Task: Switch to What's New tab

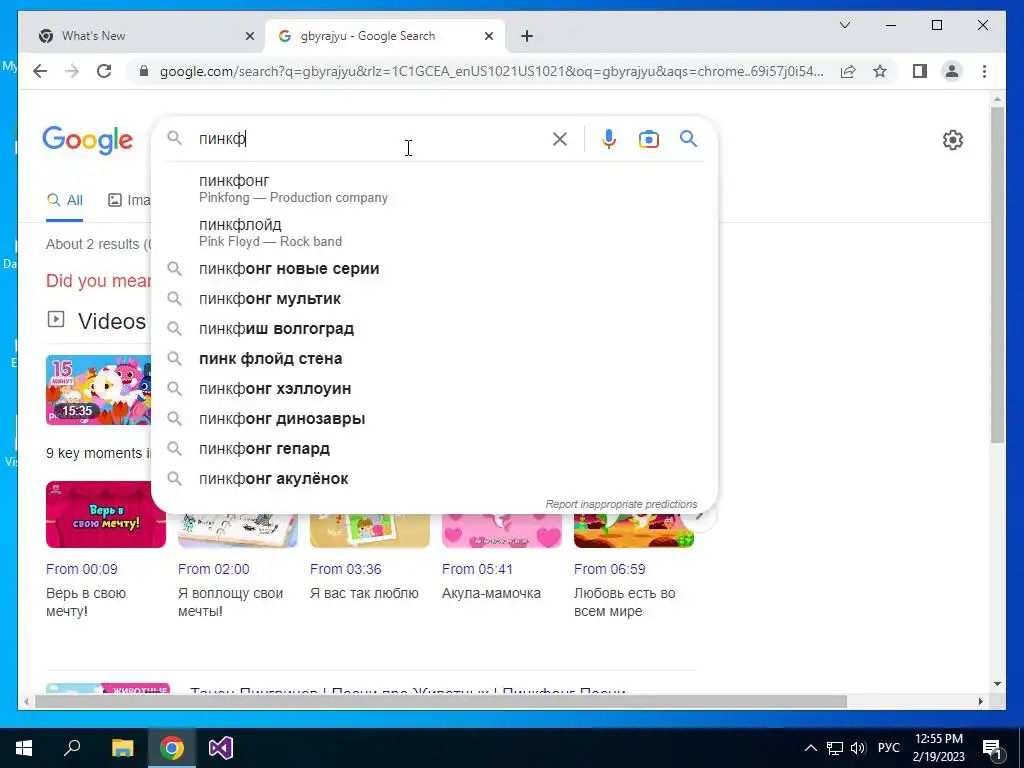Action: [x=141, y=36]
